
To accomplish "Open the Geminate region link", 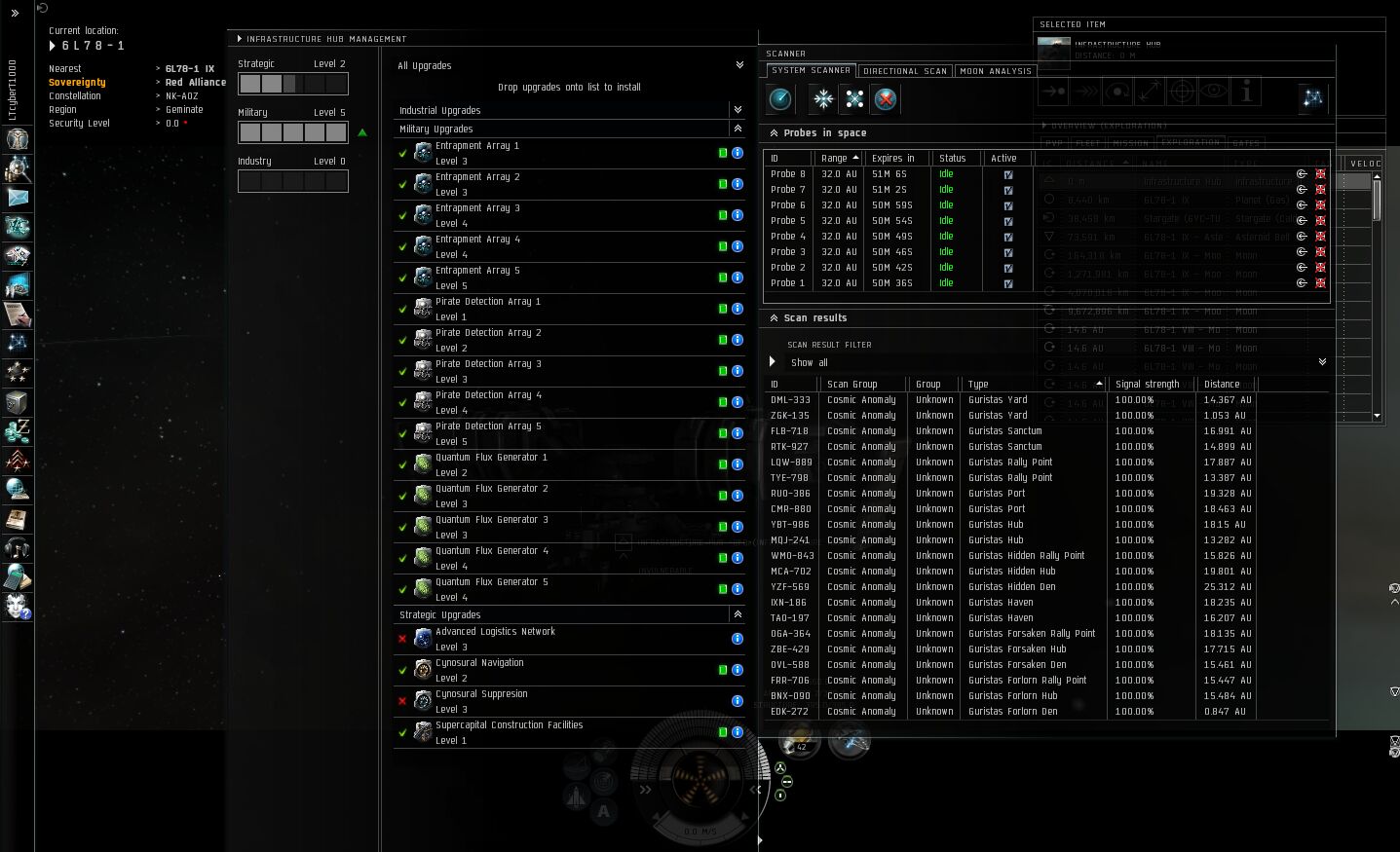I will pyautogui.click(x=184, y=110).
